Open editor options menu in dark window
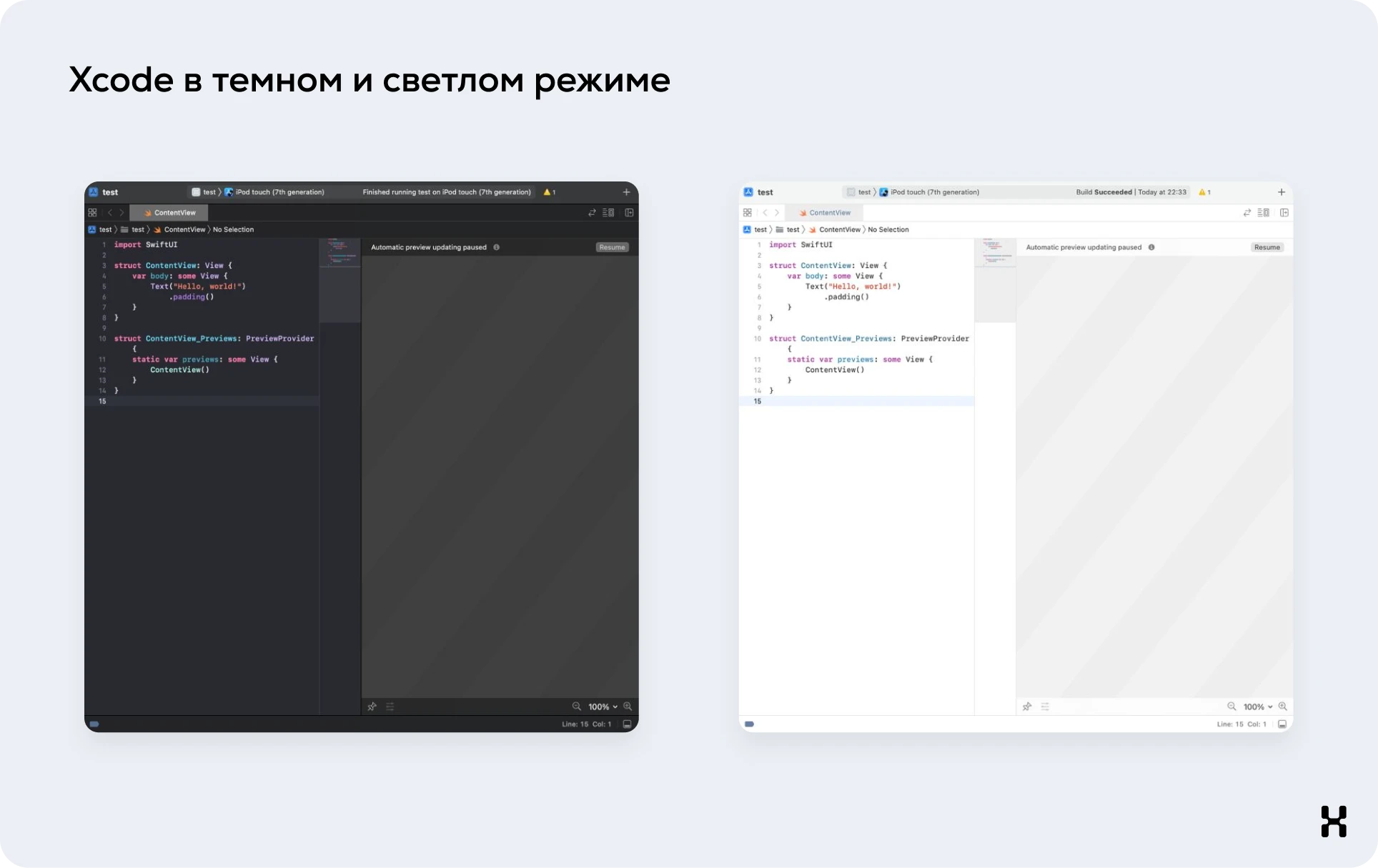The height and width of the screenshot is (868, 1378). (608, 213)
